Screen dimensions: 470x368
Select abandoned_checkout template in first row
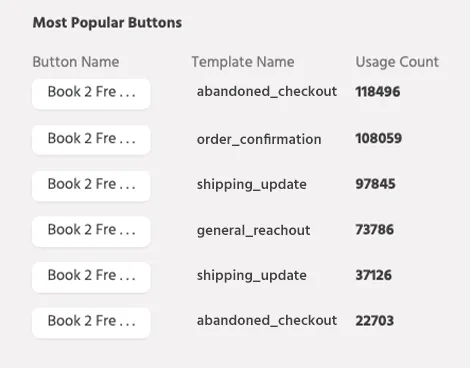(x=267, y=91)
